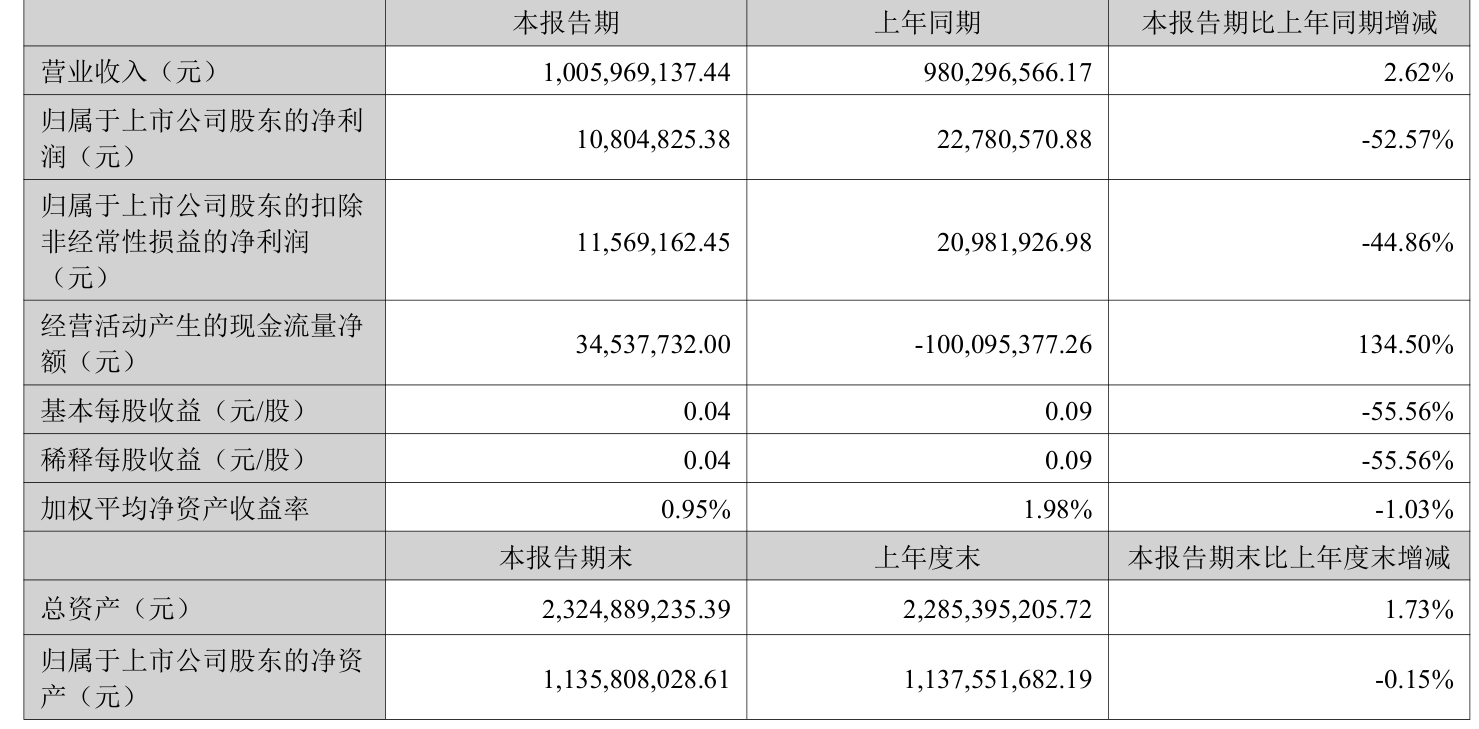Select the 本报告期末 header cell
The height and width of the screenshot is (729, 1479).
pyautogui.click(x=565, y=559)
